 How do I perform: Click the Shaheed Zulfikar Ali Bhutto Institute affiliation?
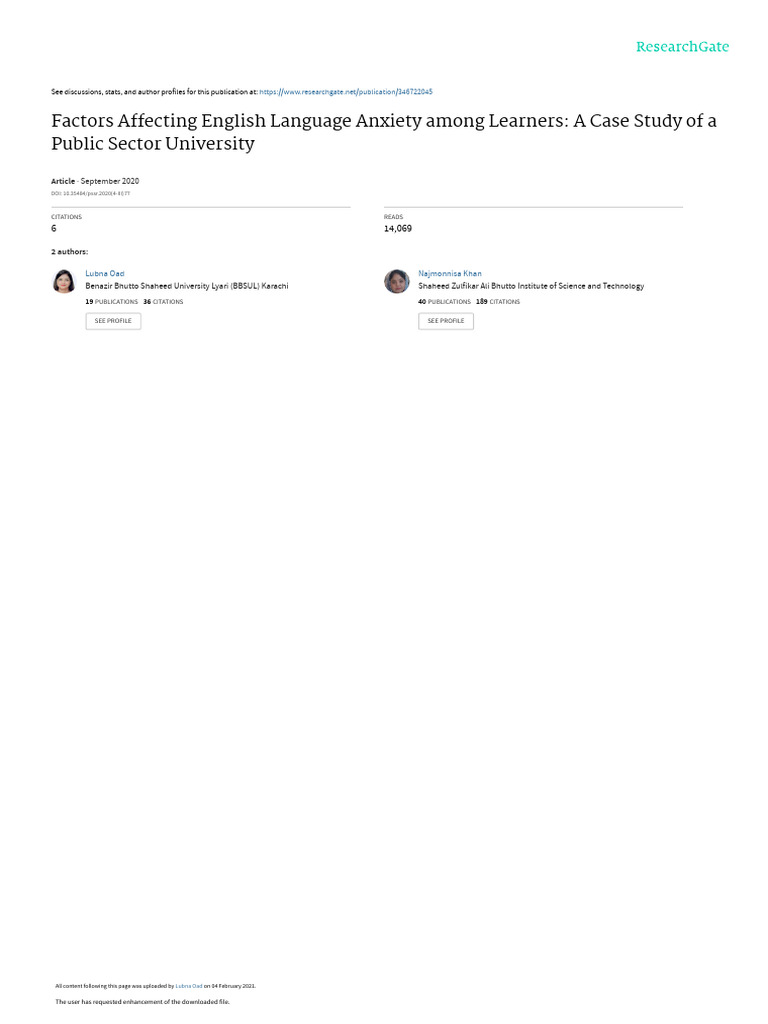pyautogui.click(x=531, y=286)
